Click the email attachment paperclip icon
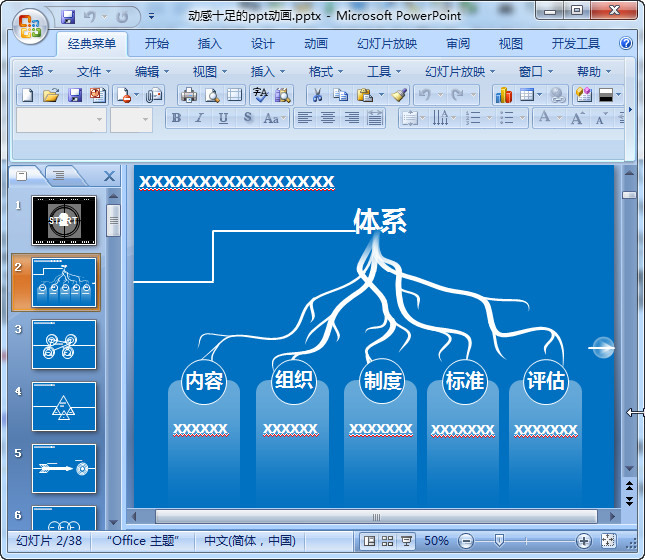This screenshot has height=560, width=645. 154,95
